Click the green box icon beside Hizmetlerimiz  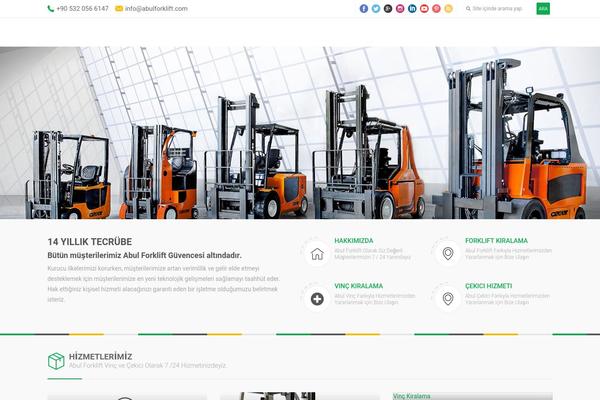pyautogui.click(x=56, y=361)
